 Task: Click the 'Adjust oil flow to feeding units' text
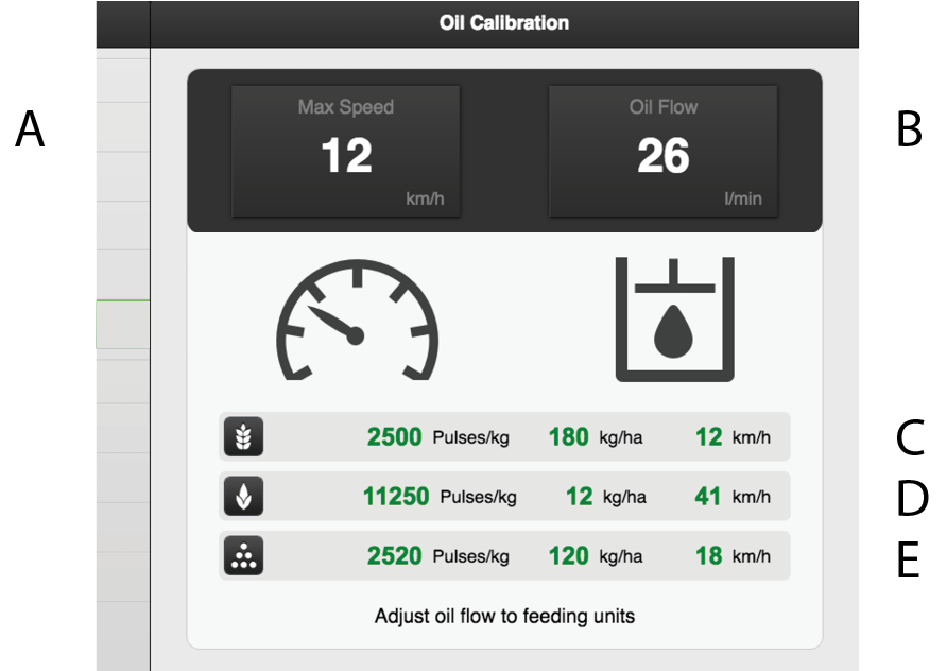504,616
